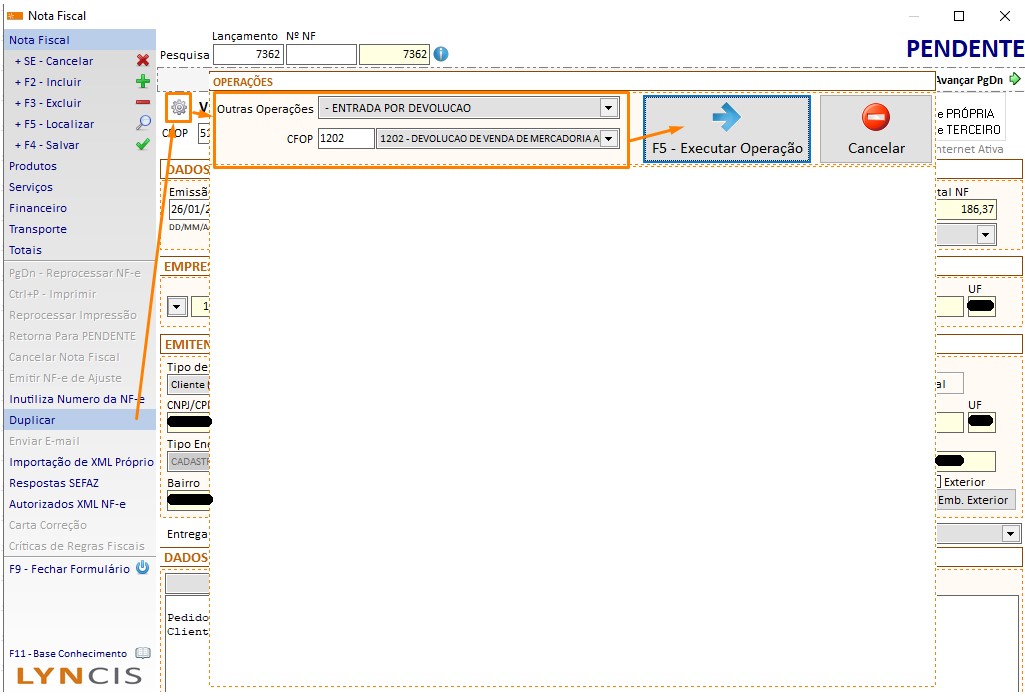
Task: Open the CFOP description dropdown
Action: pyautogui.click(x=608, y=139)
